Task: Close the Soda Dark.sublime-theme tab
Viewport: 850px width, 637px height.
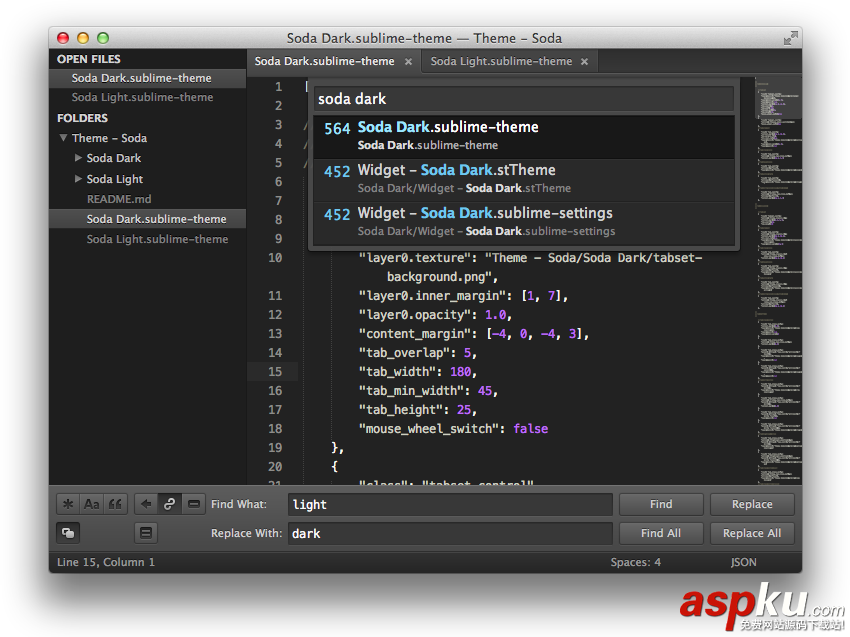Action: click(x=408, y=62)
